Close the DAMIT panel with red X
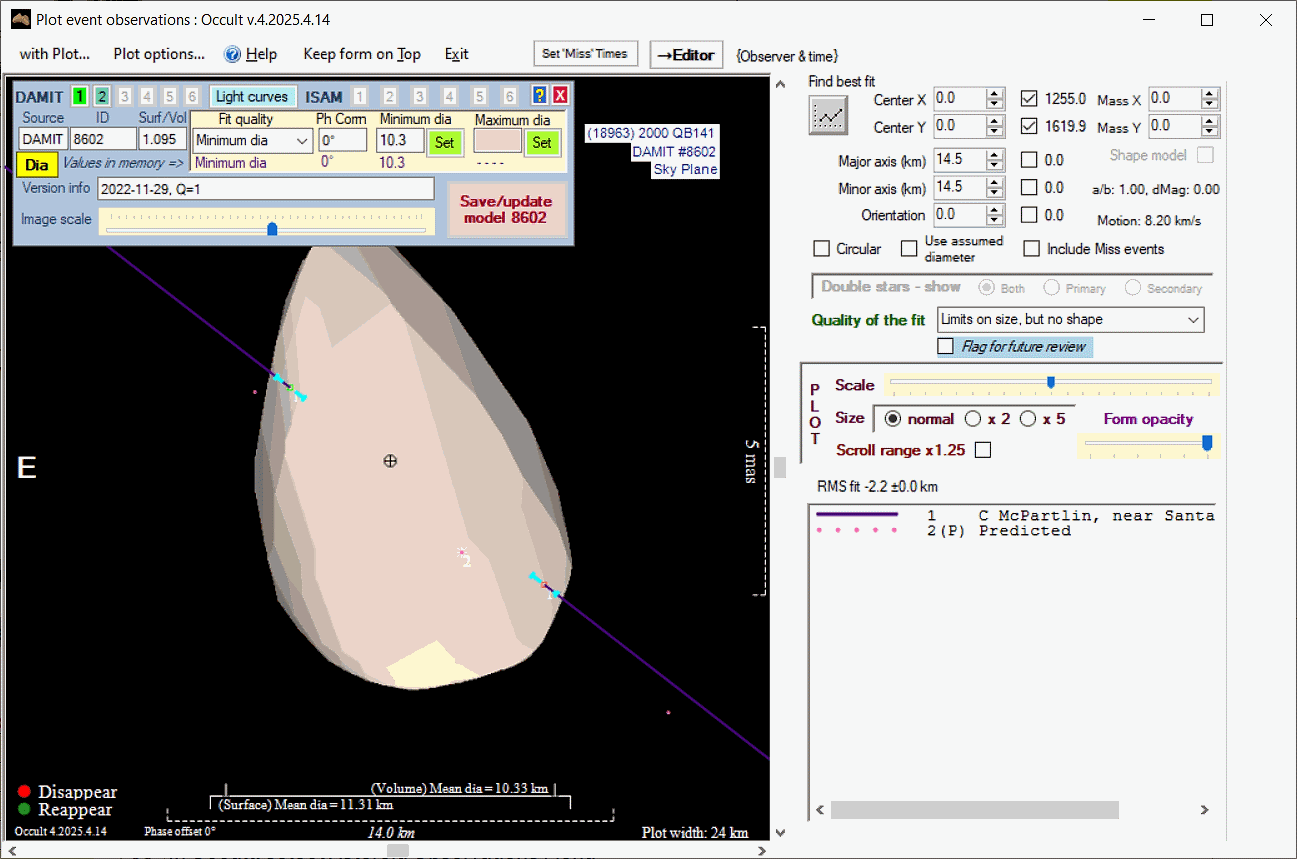Image resolution: width=1297 pixels, height=859 pixels. [x=560, y=96]
